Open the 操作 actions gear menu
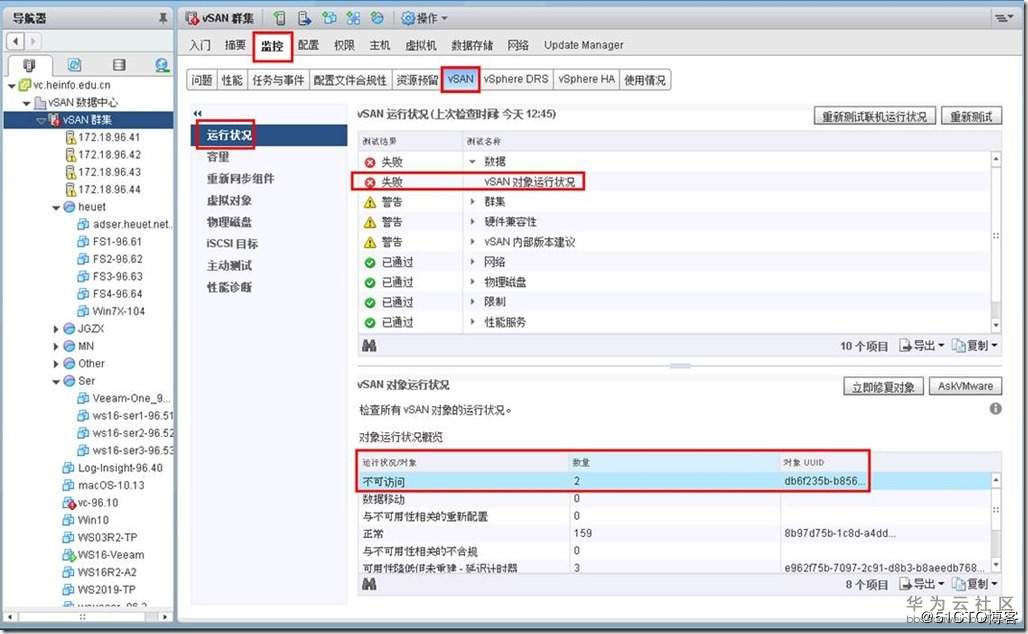This screenshot has width=1028, height=634. click(x=424, y=18)
